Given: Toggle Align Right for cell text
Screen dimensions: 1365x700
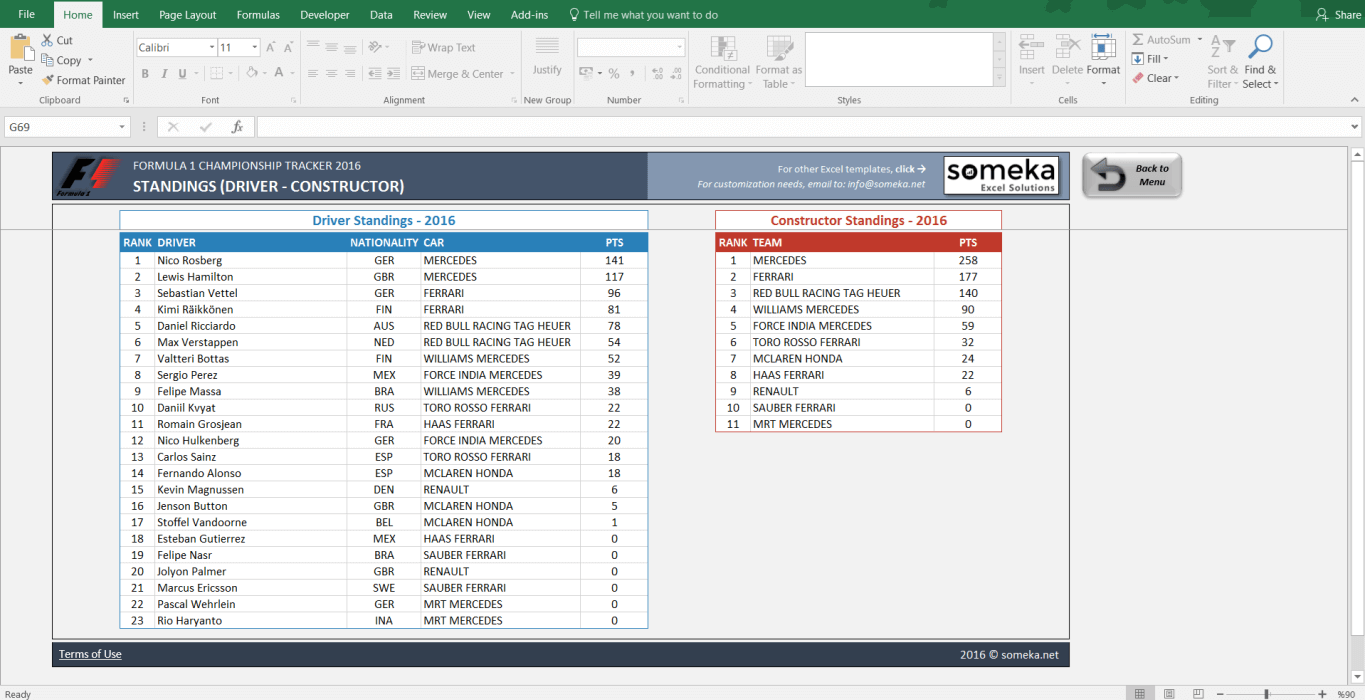Looking at the screenshot, I should coord(348,73).
